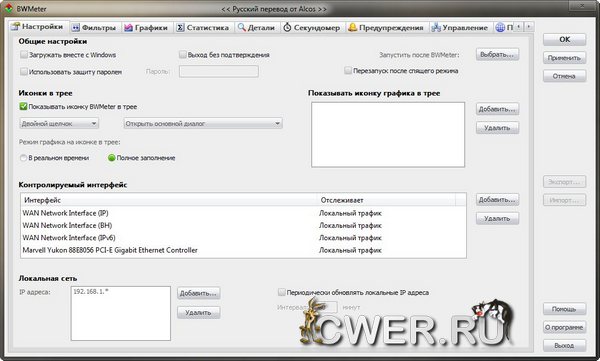The width and height of the screenshot is (600, 361).
Task: Switch to the Секундомер tab
Action: [x=312, y=28]
